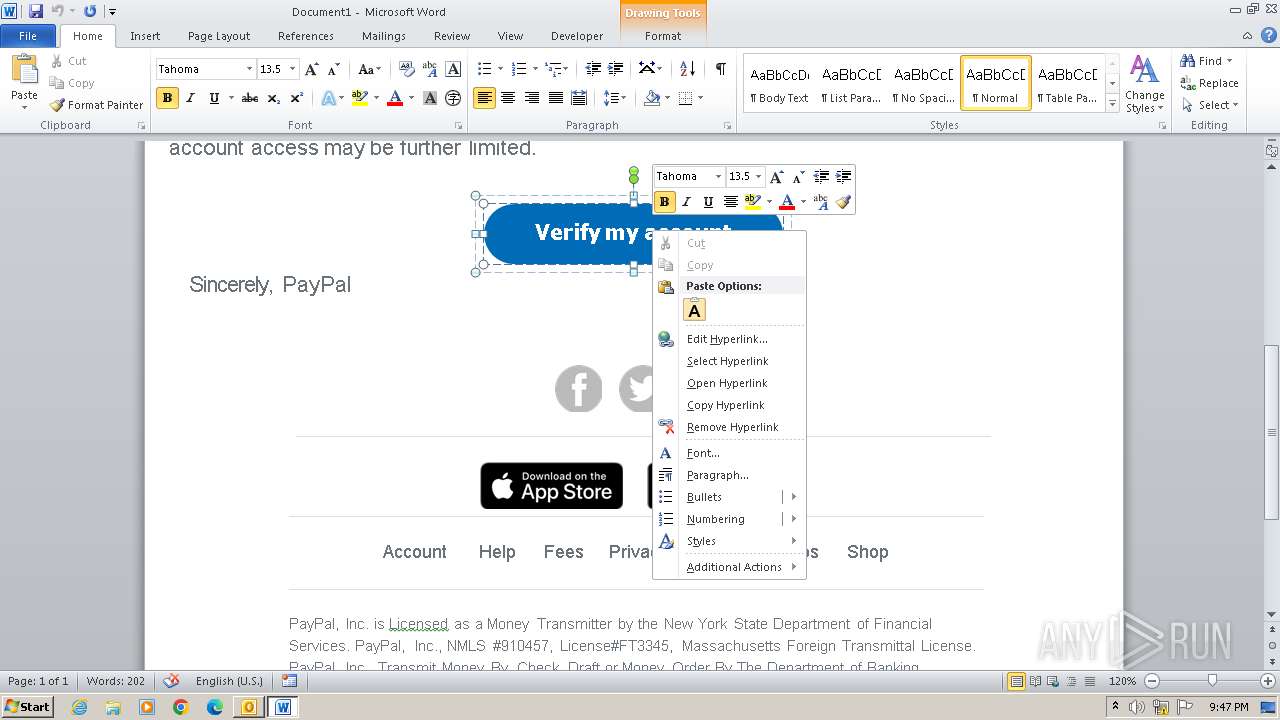This screenshot has height=720, width=1280.
Task: Click the Change Styles icon
Action: pos(1144,85)
